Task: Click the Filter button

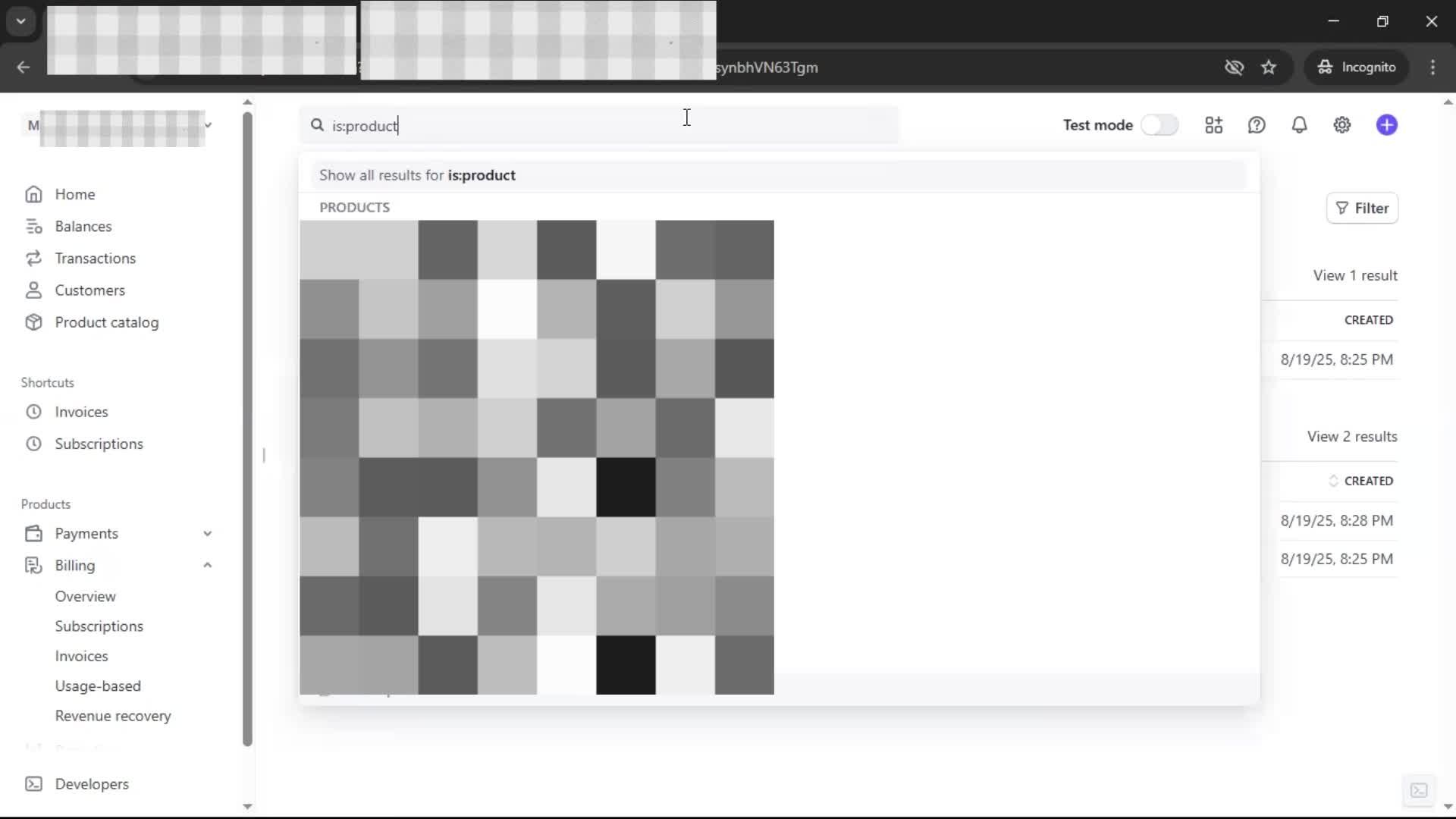Action: point(1362,208)
